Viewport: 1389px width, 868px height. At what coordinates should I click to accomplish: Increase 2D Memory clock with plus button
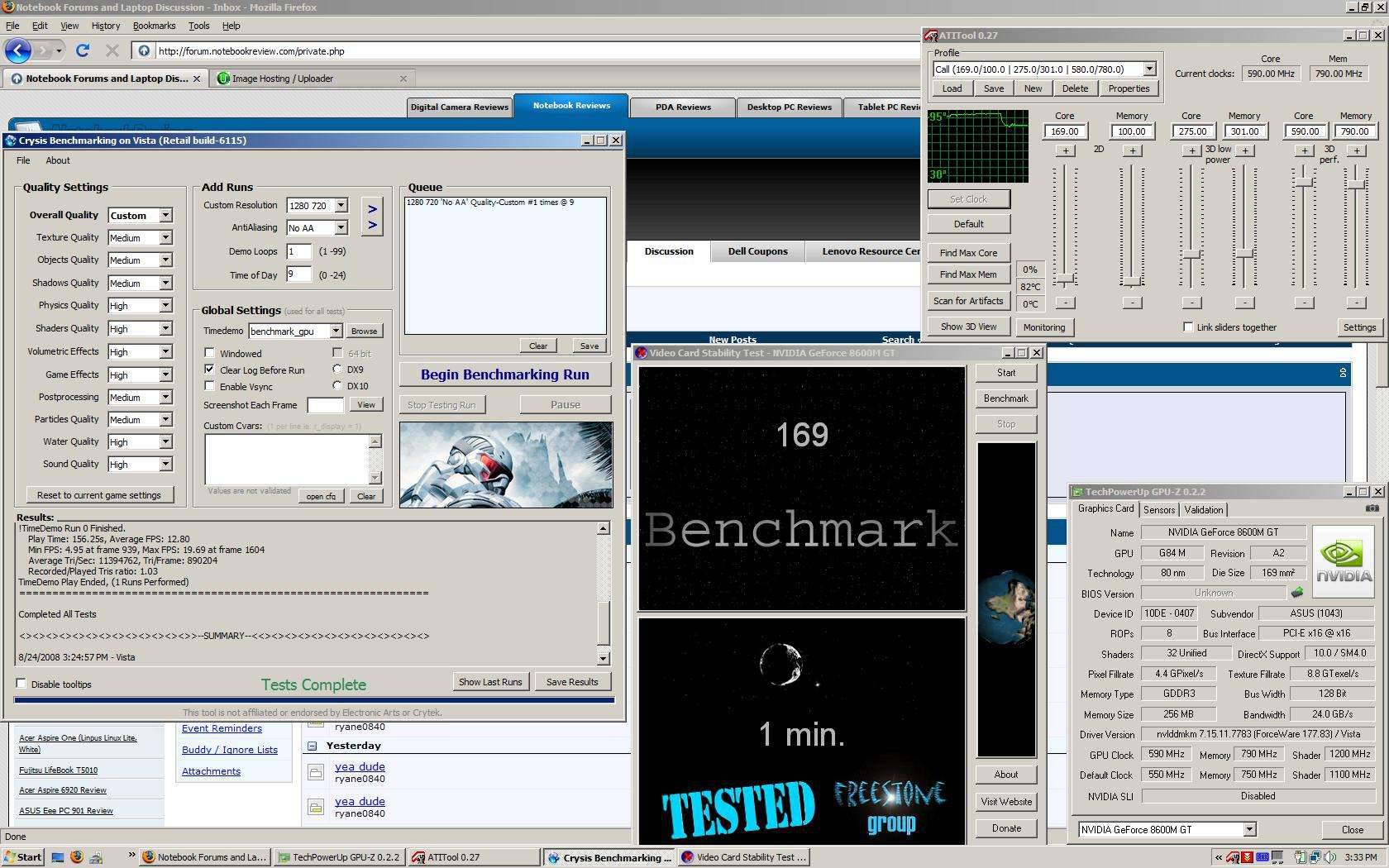click(x=1132, y=150)
